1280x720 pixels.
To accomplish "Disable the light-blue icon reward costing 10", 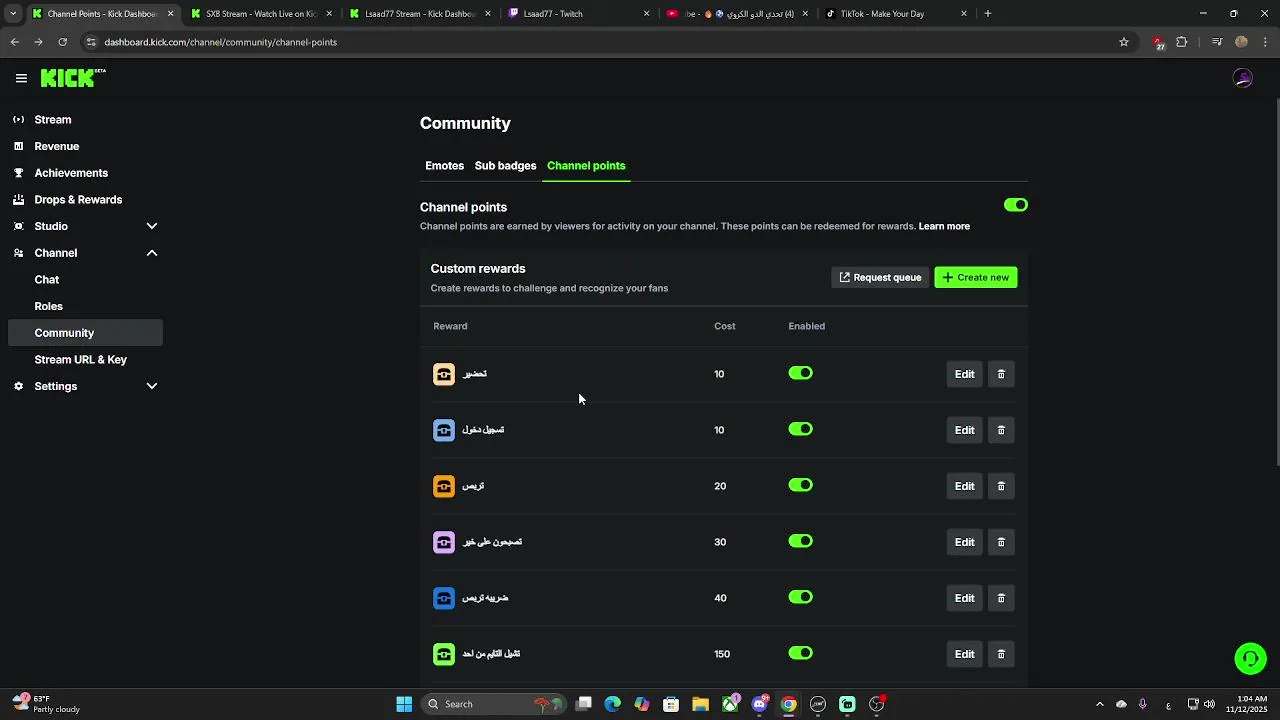I will pos(800,429).
